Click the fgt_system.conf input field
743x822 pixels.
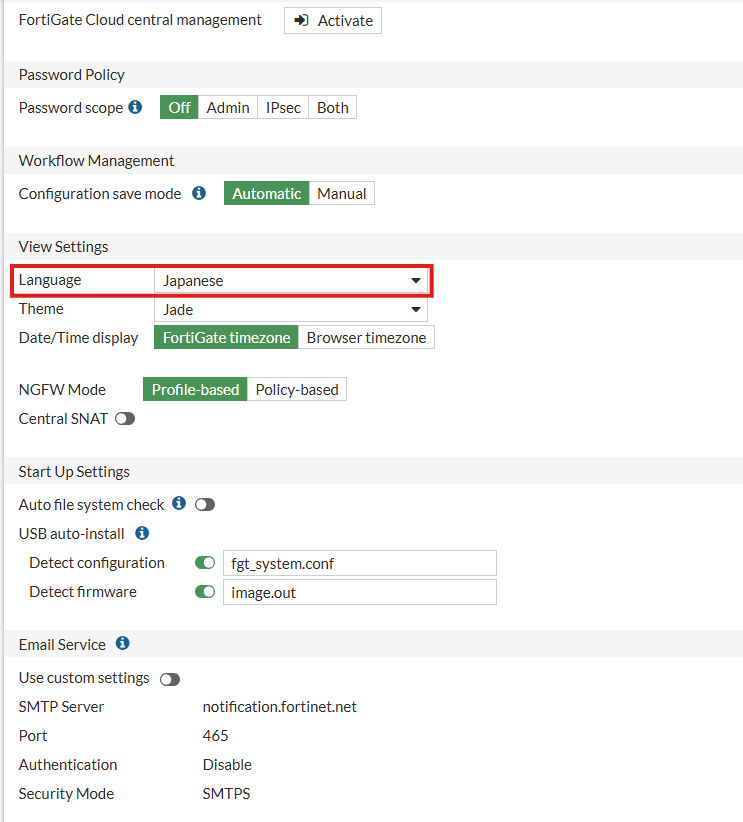point(360,564)
